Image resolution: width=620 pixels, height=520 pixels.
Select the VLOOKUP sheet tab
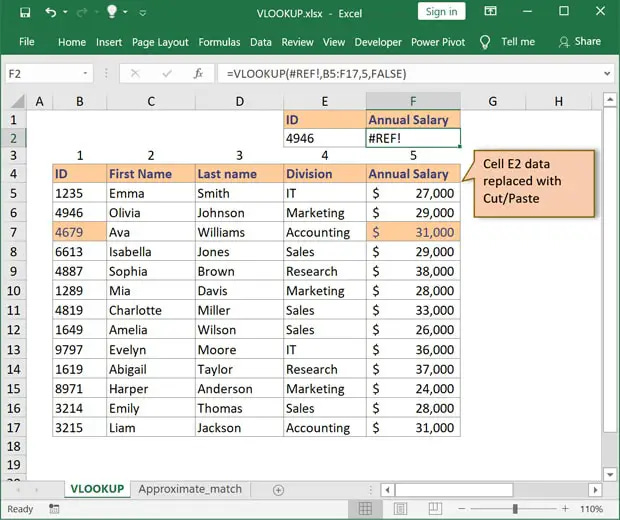97,489
